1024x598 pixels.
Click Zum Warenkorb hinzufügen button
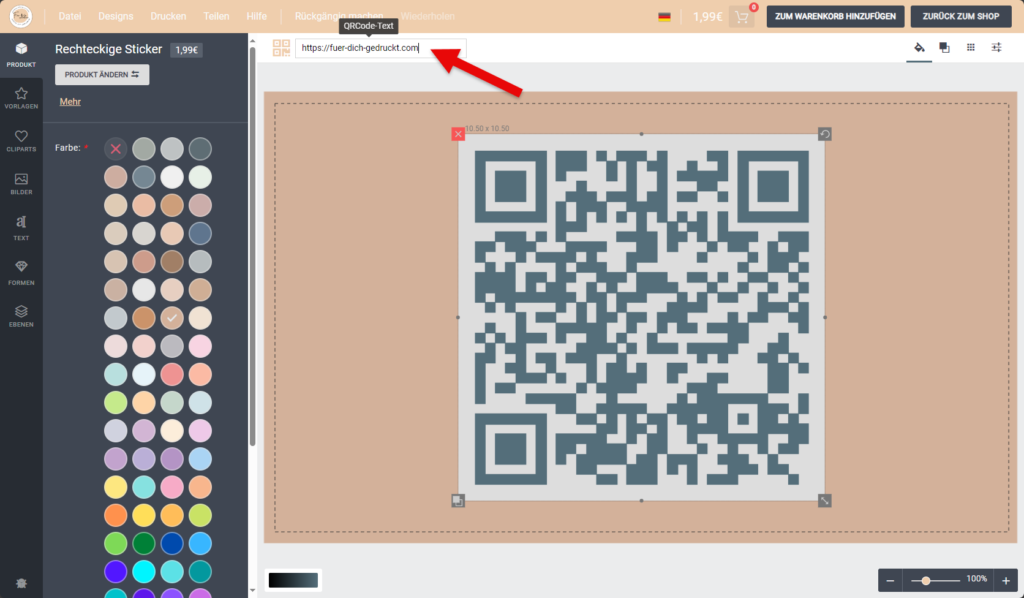835,17
